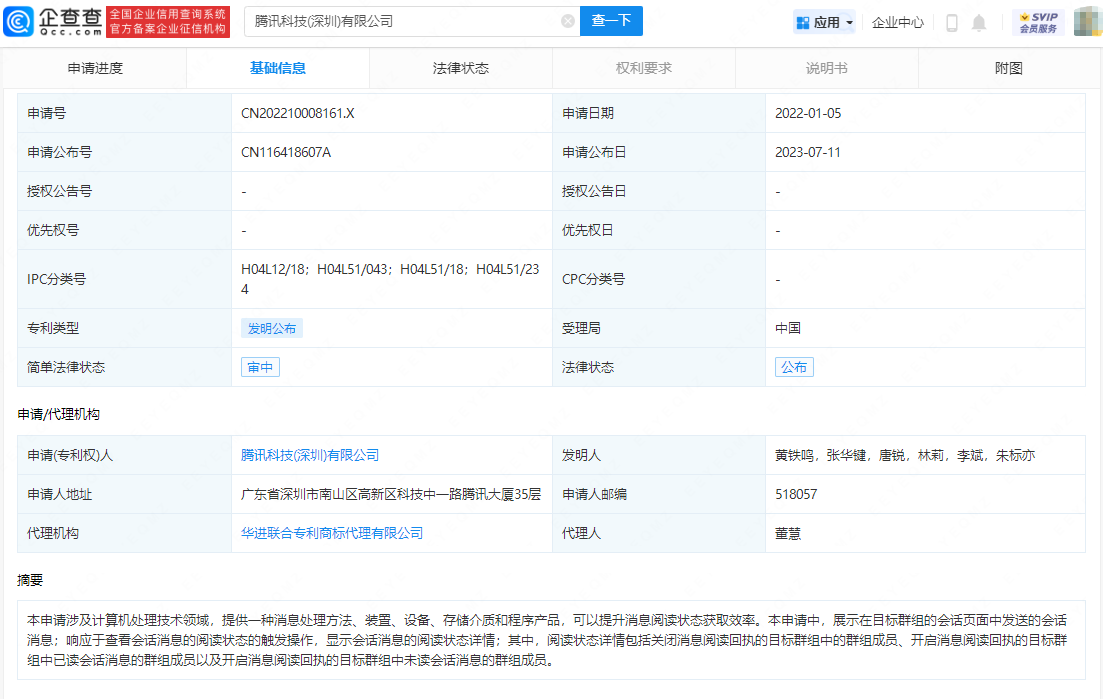
Task: Click the 申请日期 field label
Action: pos(588,113)
